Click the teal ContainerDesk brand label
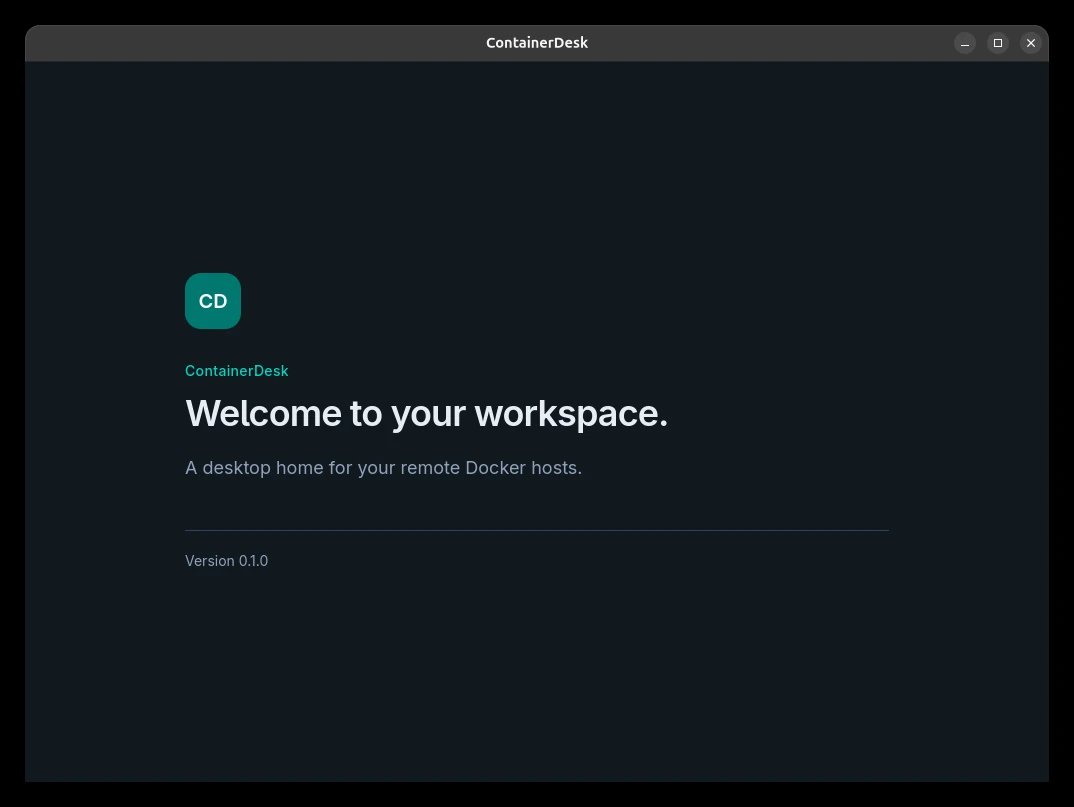1074x807 pixels. pyautogui.click(x=236, y=371)
